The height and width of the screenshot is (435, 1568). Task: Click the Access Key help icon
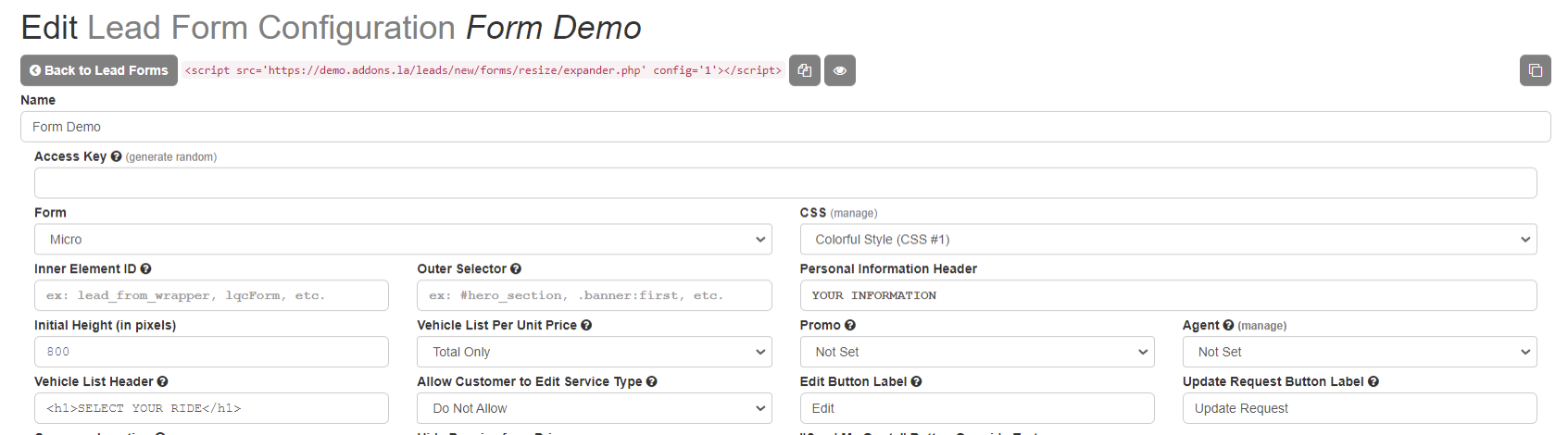tap(116, 156)
